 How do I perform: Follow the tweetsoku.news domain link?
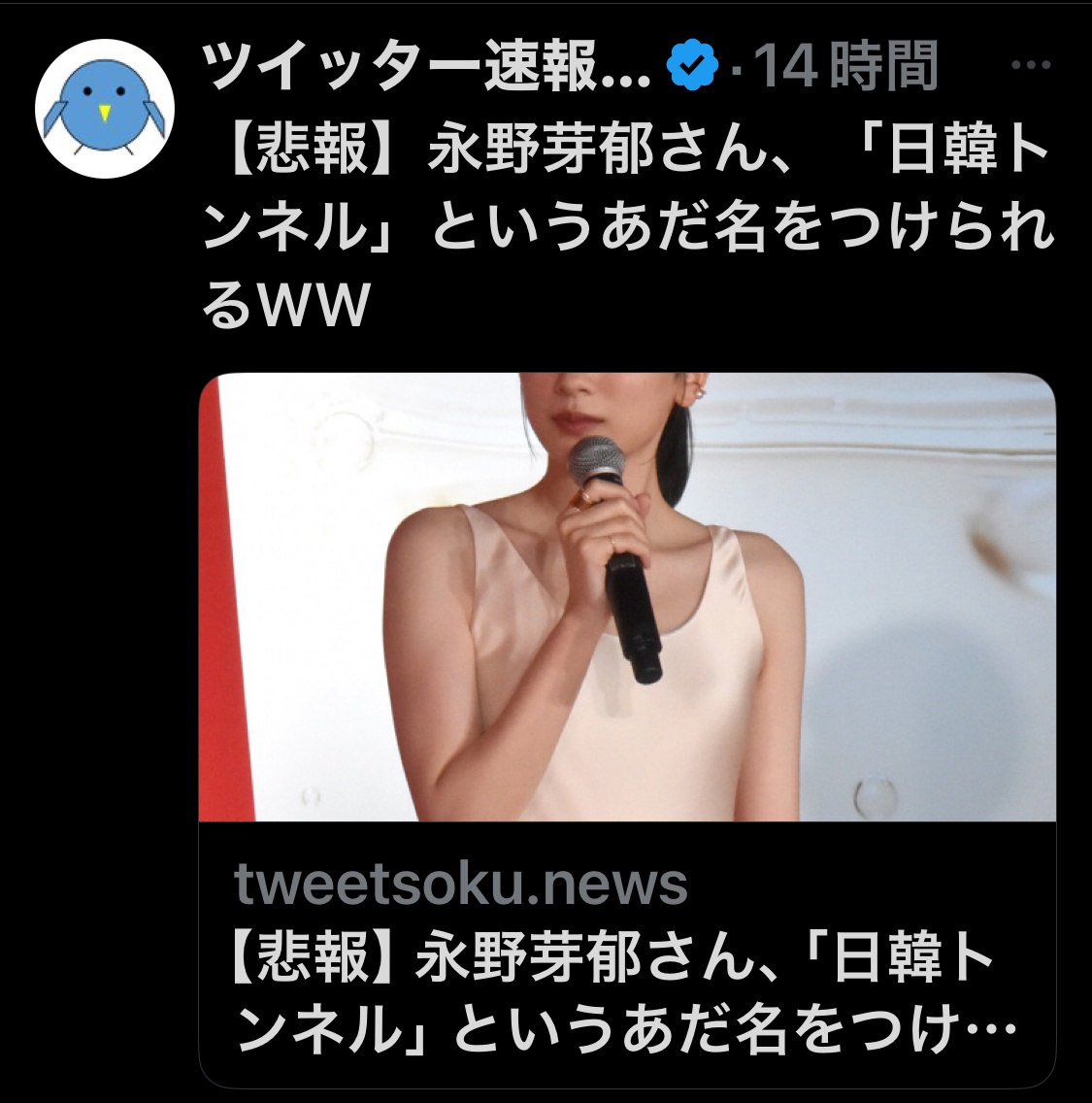(460, 884)
